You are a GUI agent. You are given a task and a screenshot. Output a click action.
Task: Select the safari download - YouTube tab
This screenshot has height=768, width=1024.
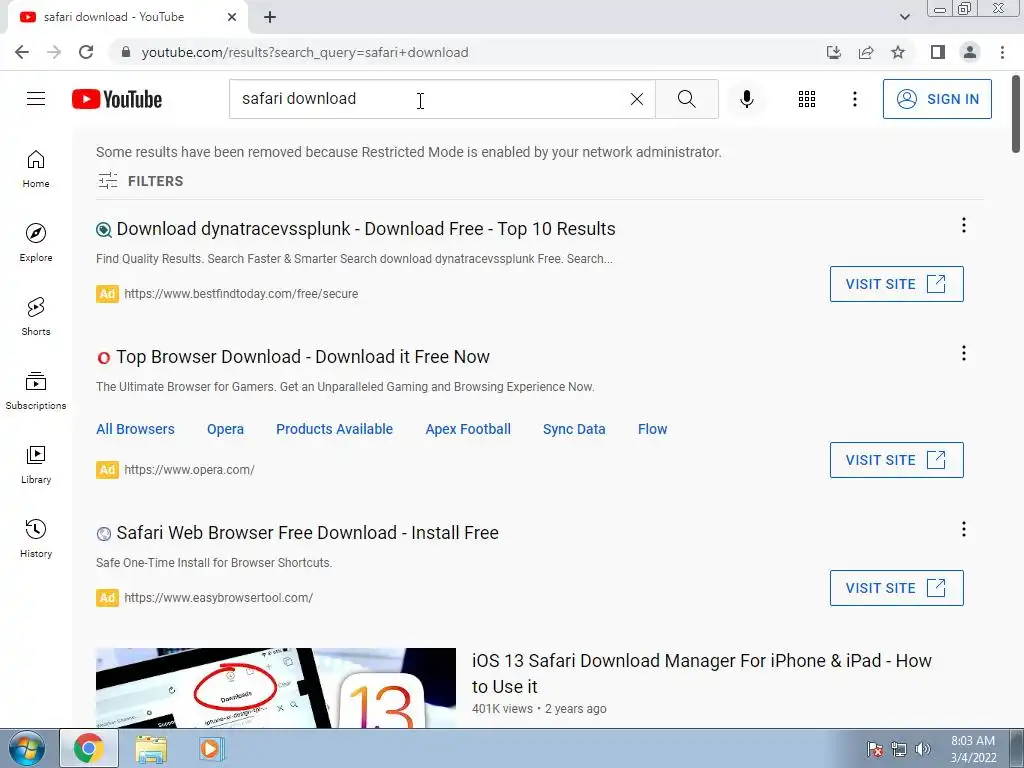[x=127, y=17]
